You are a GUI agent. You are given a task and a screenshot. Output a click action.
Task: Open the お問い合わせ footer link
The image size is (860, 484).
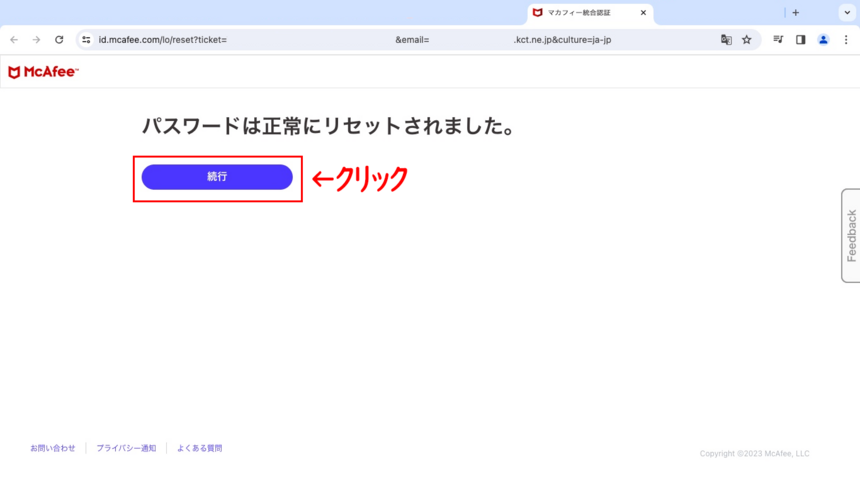pos(52,448)
